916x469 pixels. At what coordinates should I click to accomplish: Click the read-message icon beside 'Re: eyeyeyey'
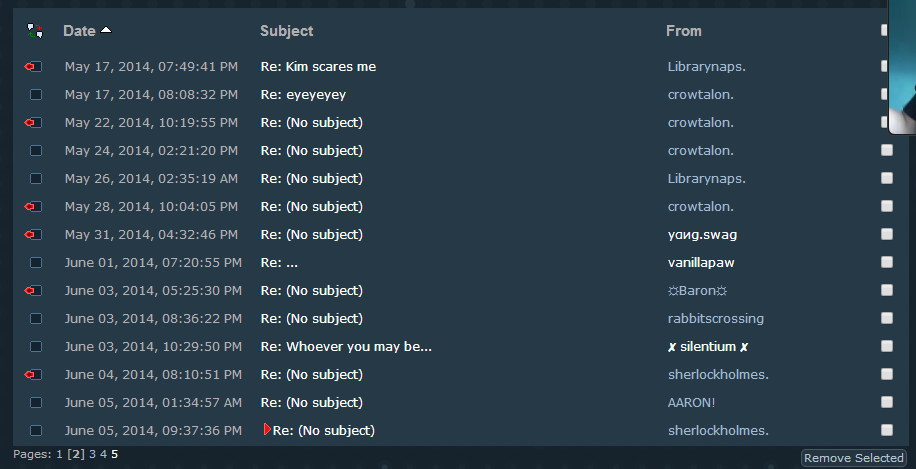[x=36, y=95]
